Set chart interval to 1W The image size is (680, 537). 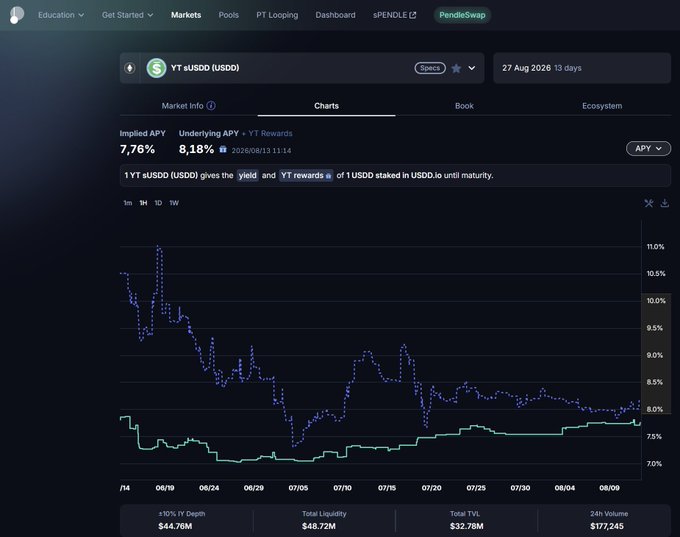click(x=174, y=203)
